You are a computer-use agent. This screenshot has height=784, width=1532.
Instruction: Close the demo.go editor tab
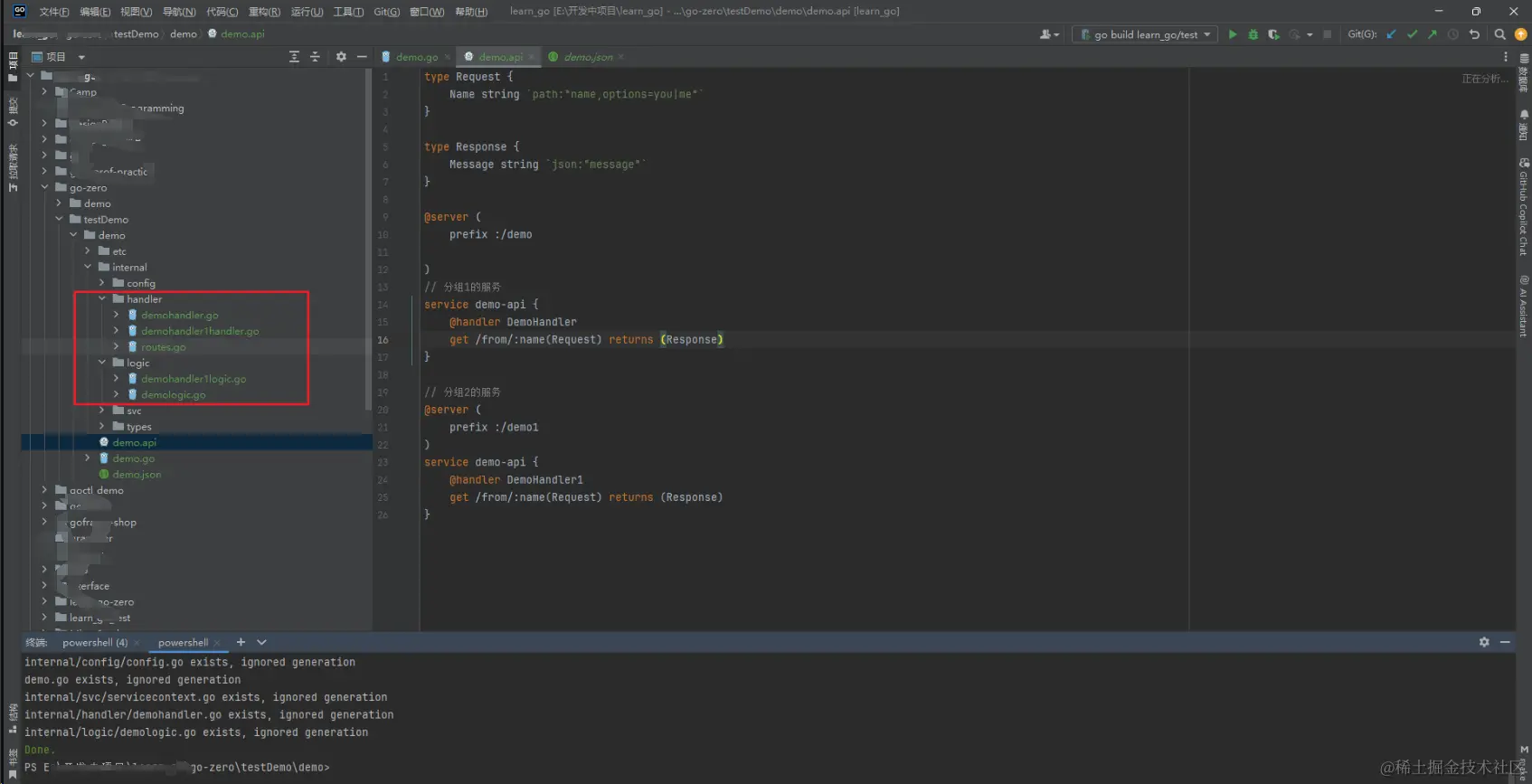pos(447,57)
